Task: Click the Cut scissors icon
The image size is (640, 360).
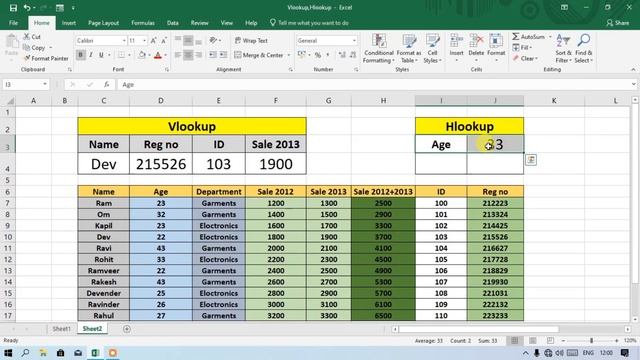Action: coord(27,37)
